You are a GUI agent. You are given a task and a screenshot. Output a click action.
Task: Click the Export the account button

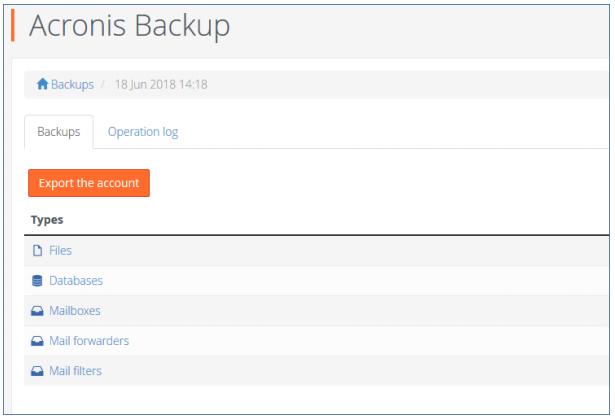click(x=89, y=183)
